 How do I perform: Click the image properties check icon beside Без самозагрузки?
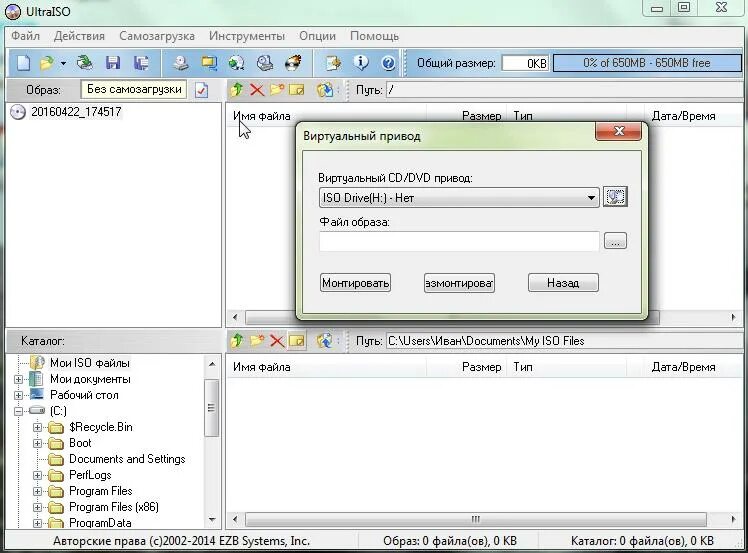point(202,90)
